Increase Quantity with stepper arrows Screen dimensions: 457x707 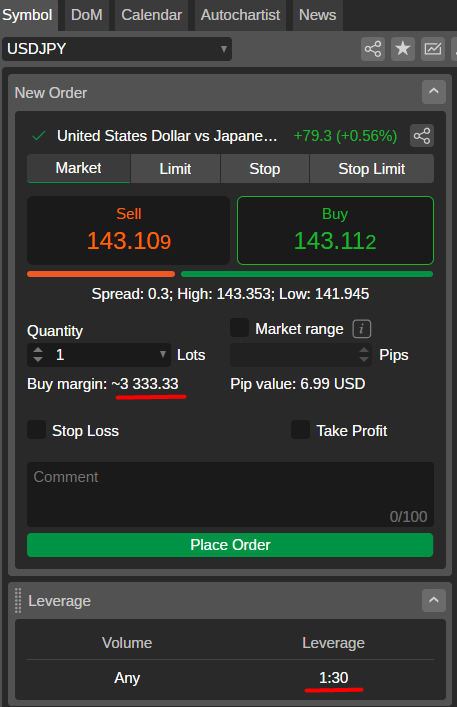click(38, 350)
